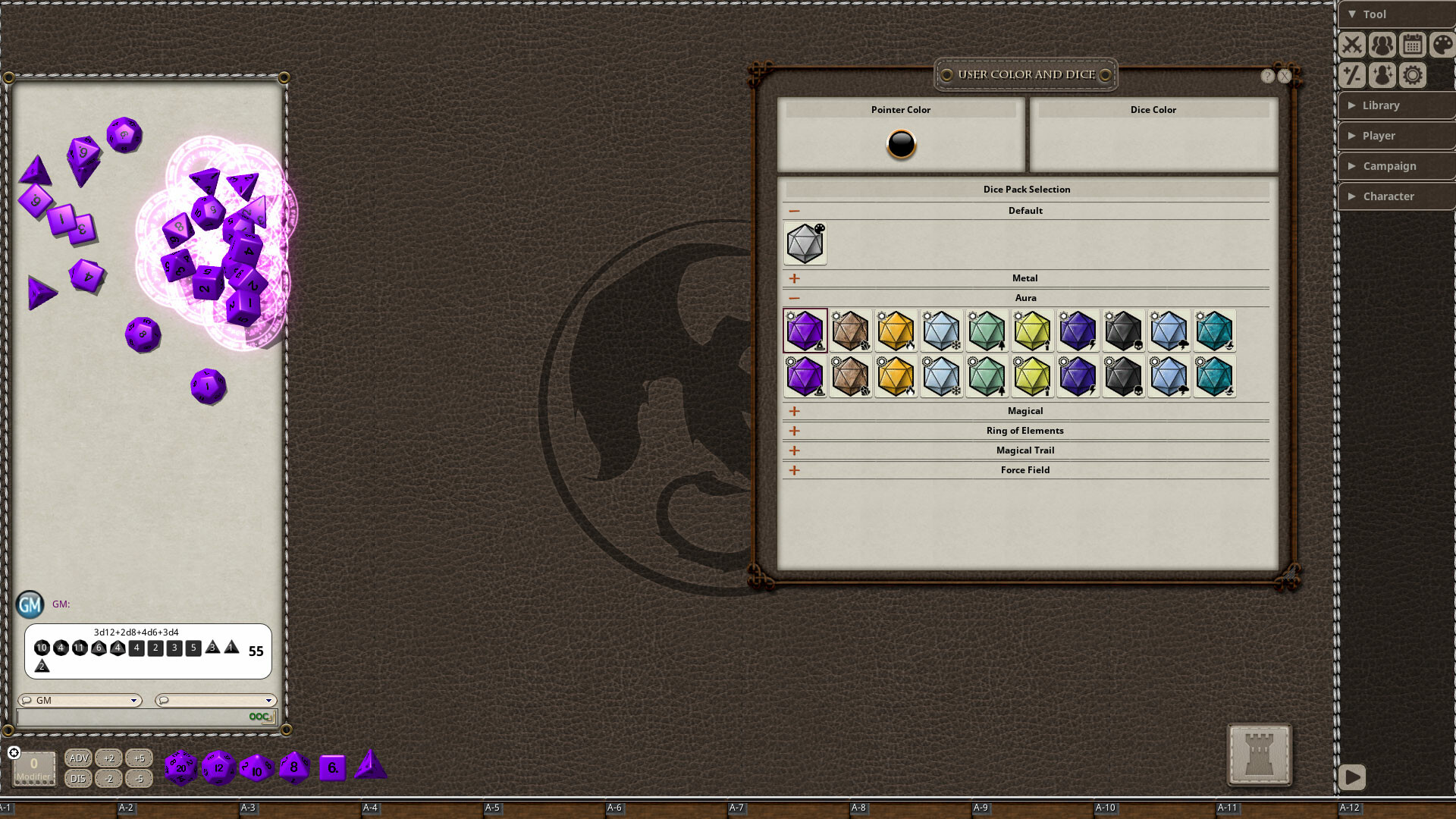The image size is (1456, 819).
Task: Expand the Metal dice pack section
Action: (x=793, y=278)
